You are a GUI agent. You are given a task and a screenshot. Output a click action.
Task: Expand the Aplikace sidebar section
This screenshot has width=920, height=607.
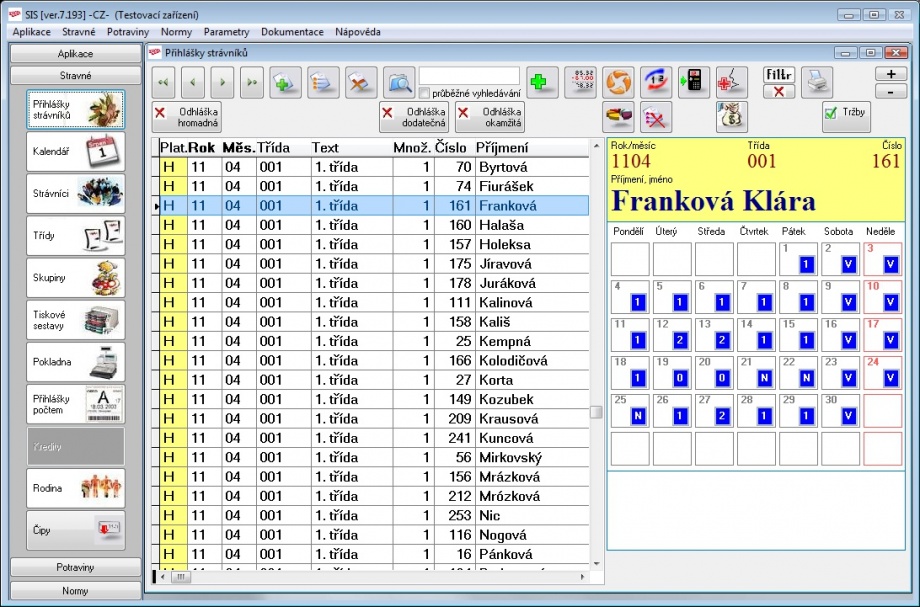coord(76,53)
